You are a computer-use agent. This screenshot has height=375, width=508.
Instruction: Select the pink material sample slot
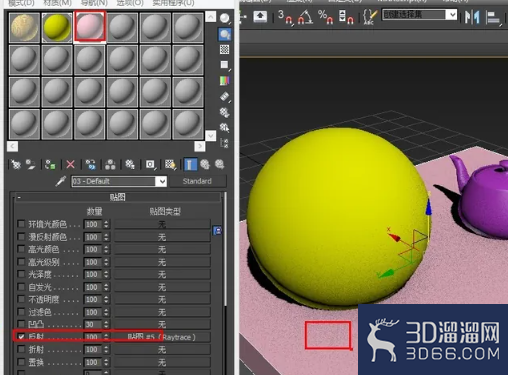[90, 27]
